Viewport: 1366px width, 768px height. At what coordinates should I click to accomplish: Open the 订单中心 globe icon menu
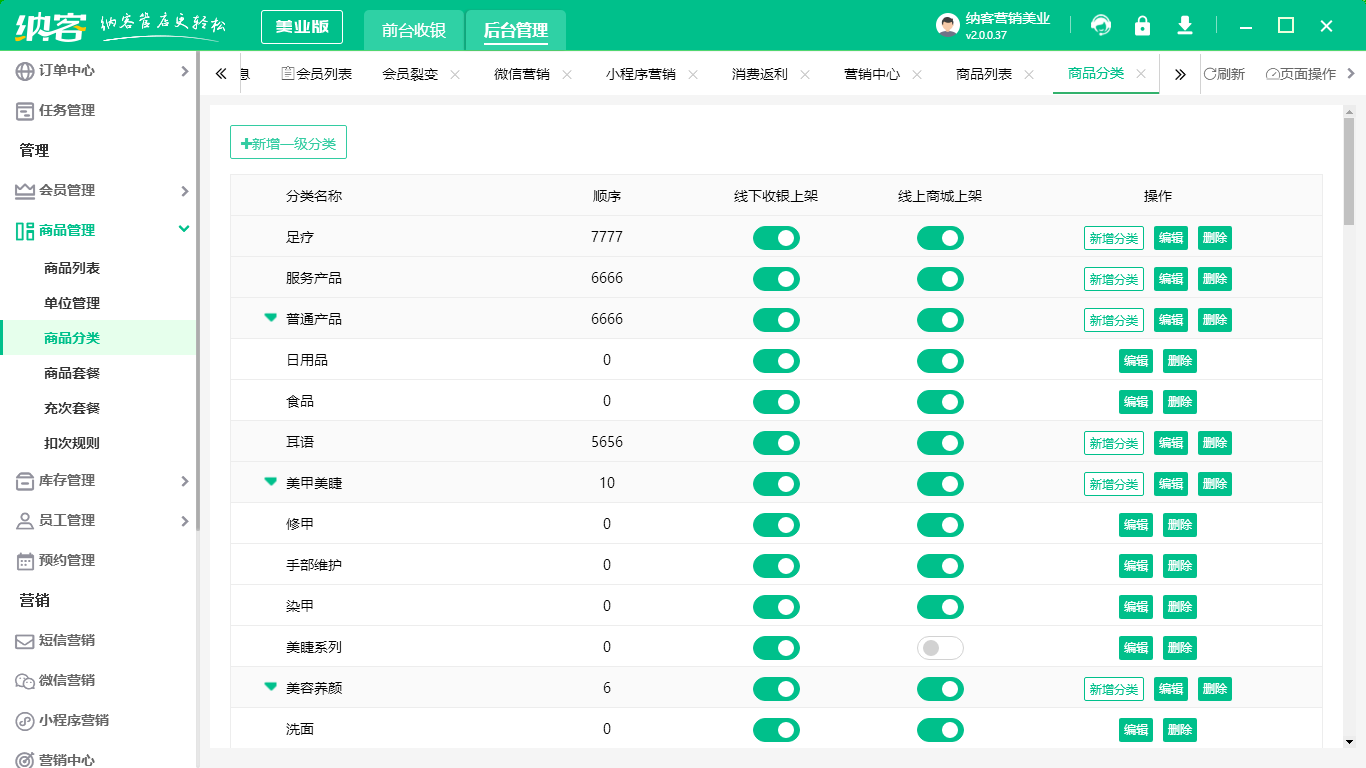tap(25, 71)
